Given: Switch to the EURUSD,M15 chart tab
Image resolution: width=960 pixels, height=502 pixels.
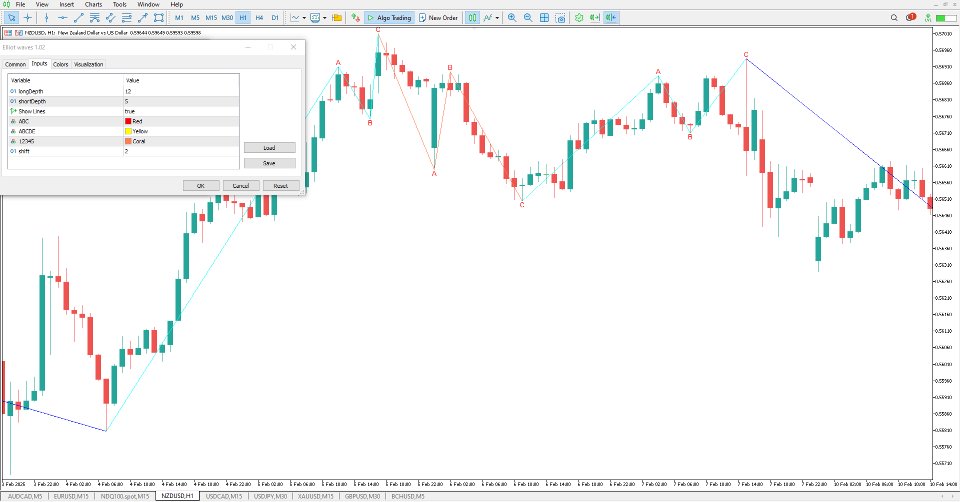Looking at the screenshot, I should (x=71, y=496).
